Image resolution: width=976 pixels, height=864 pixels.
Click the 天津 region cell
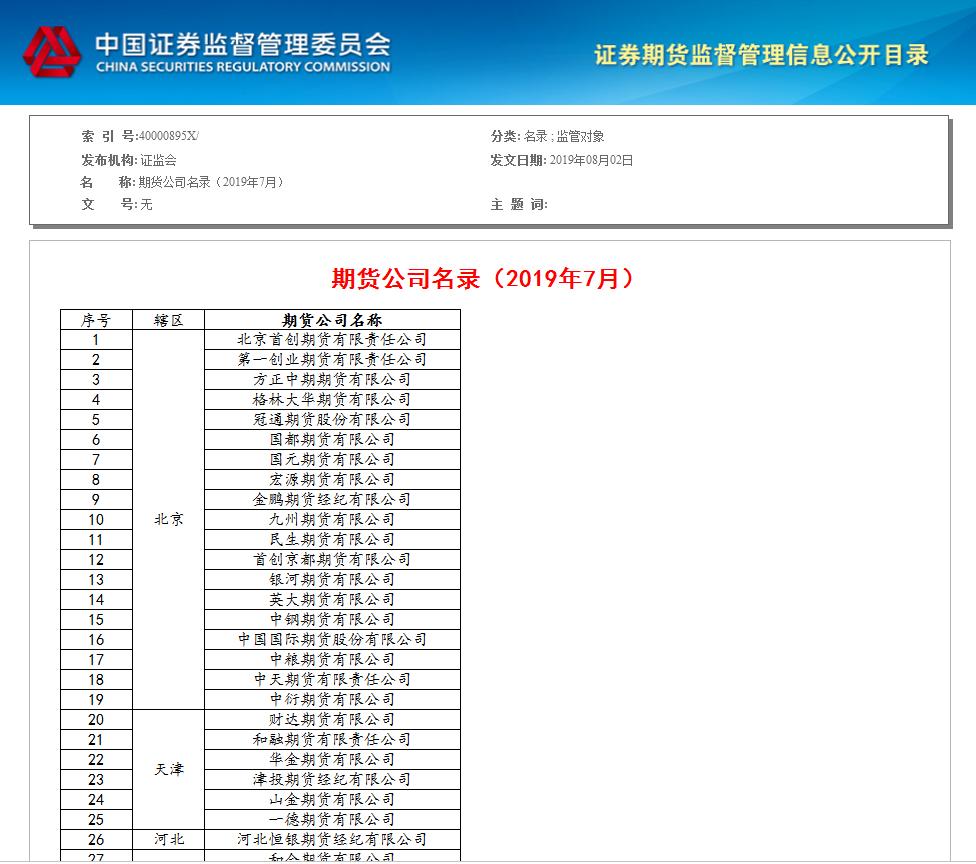[x=168, y=770]
